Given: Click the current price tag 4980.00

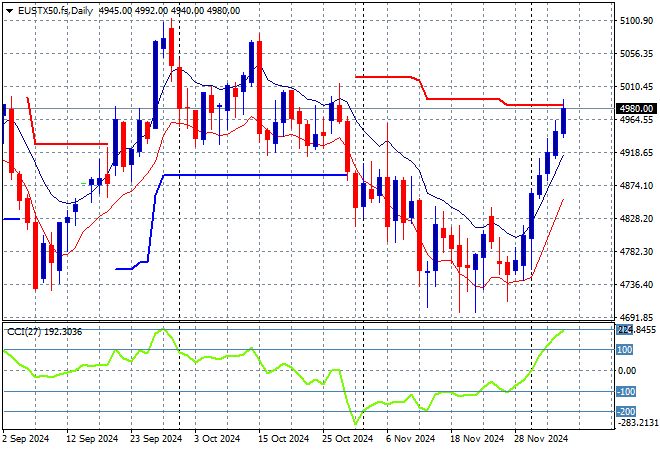Looking at the screenshot, I should (636, 108).
